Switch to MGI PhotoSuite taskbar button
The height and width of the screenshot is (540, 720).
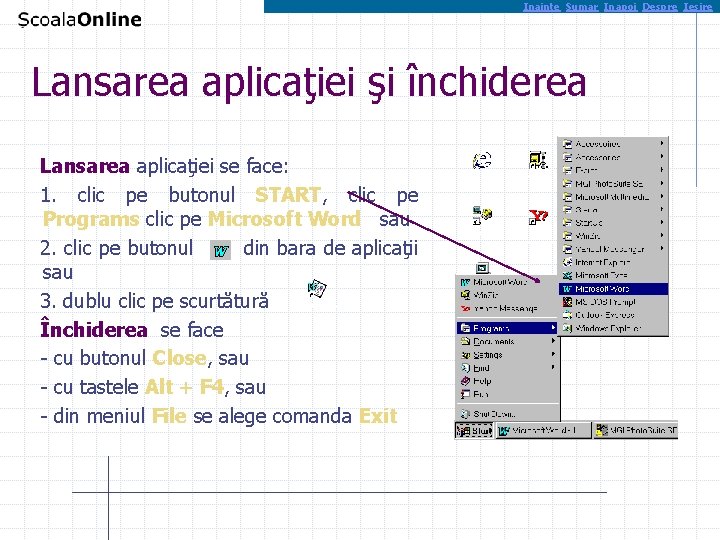pyautogui.click(x=636, y=431)
